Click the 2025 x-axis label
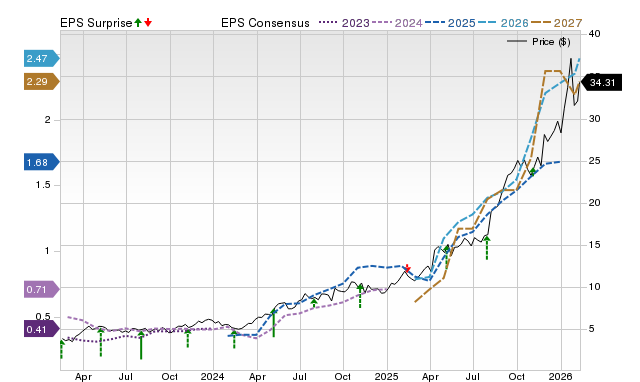 pyautogui.click(x=386, y=376)
